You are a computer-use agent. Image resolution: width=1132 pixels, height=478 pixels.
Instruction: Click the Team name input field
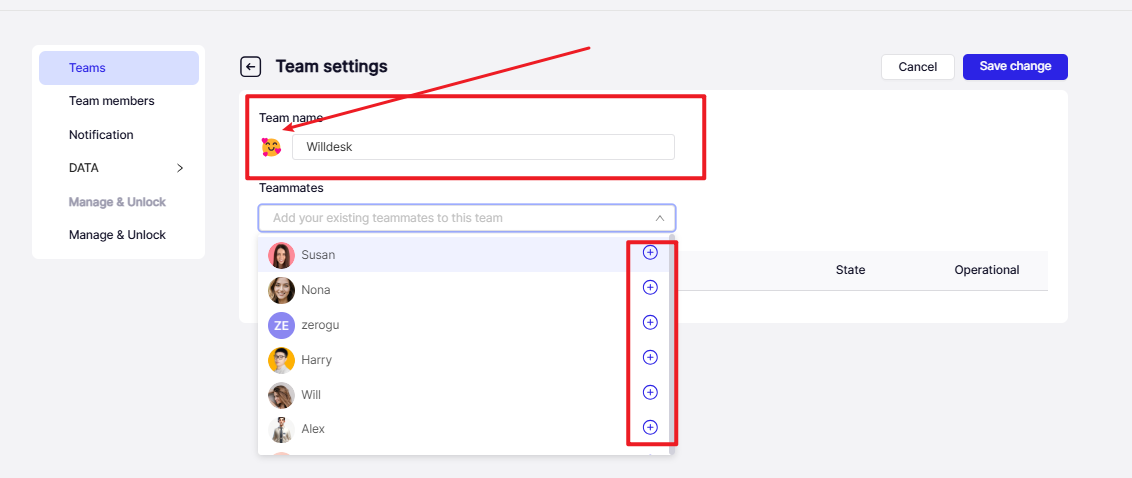tap(483, 147)
